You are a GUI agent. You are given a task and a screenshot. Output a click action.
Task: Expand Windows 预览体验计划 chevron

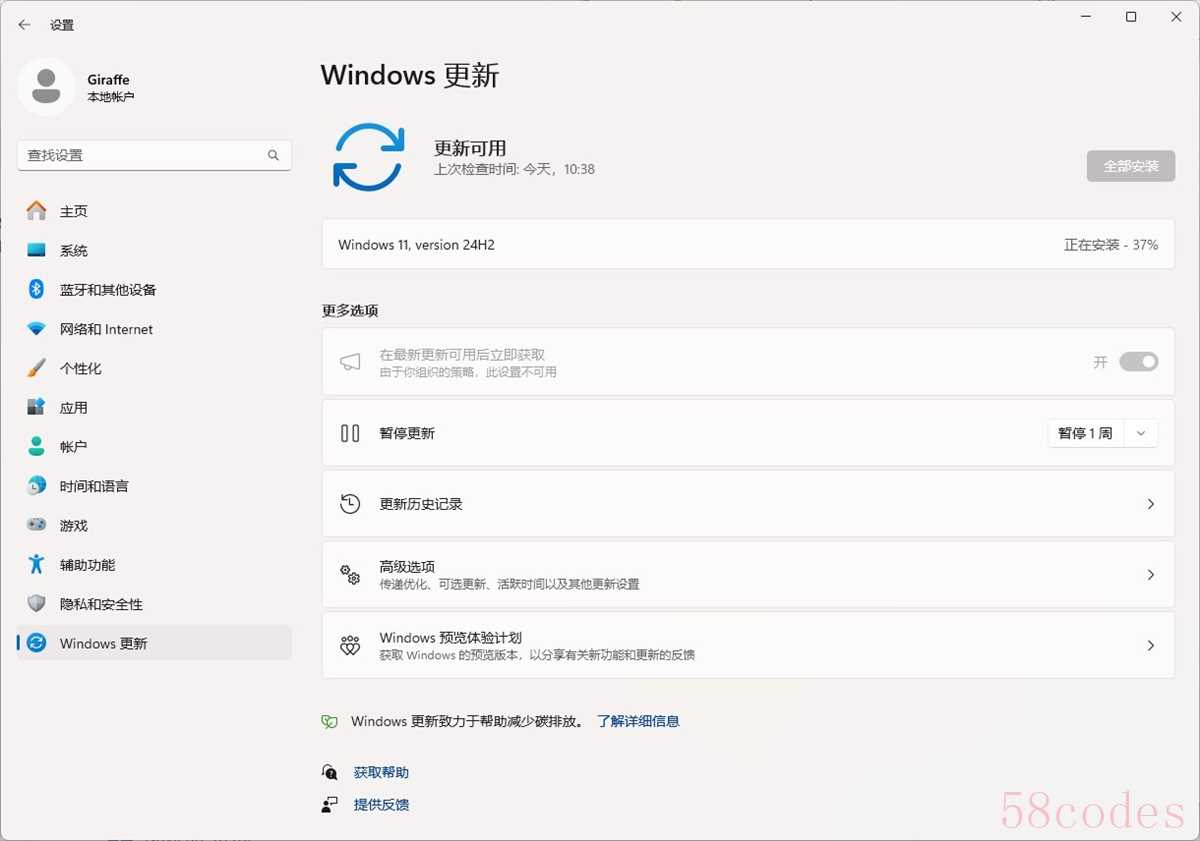[x=1151, y=646]
